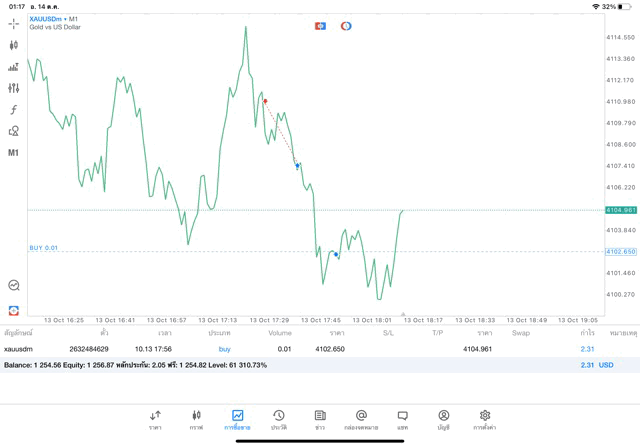Open the candlestick chart type icon
Viewport: 640px width, 447px height.
(x=14, y=45)
